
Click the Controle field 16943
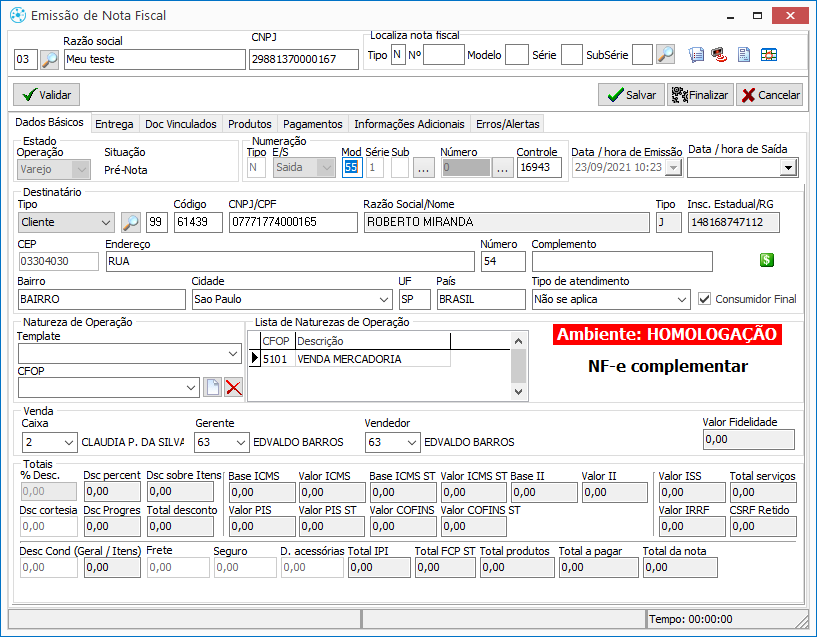(539, 167)
